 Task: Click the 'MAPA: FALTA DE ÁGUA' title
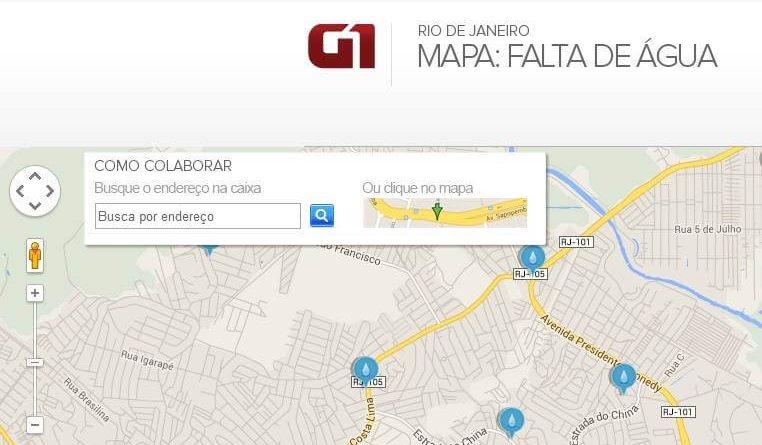point(567,56)
